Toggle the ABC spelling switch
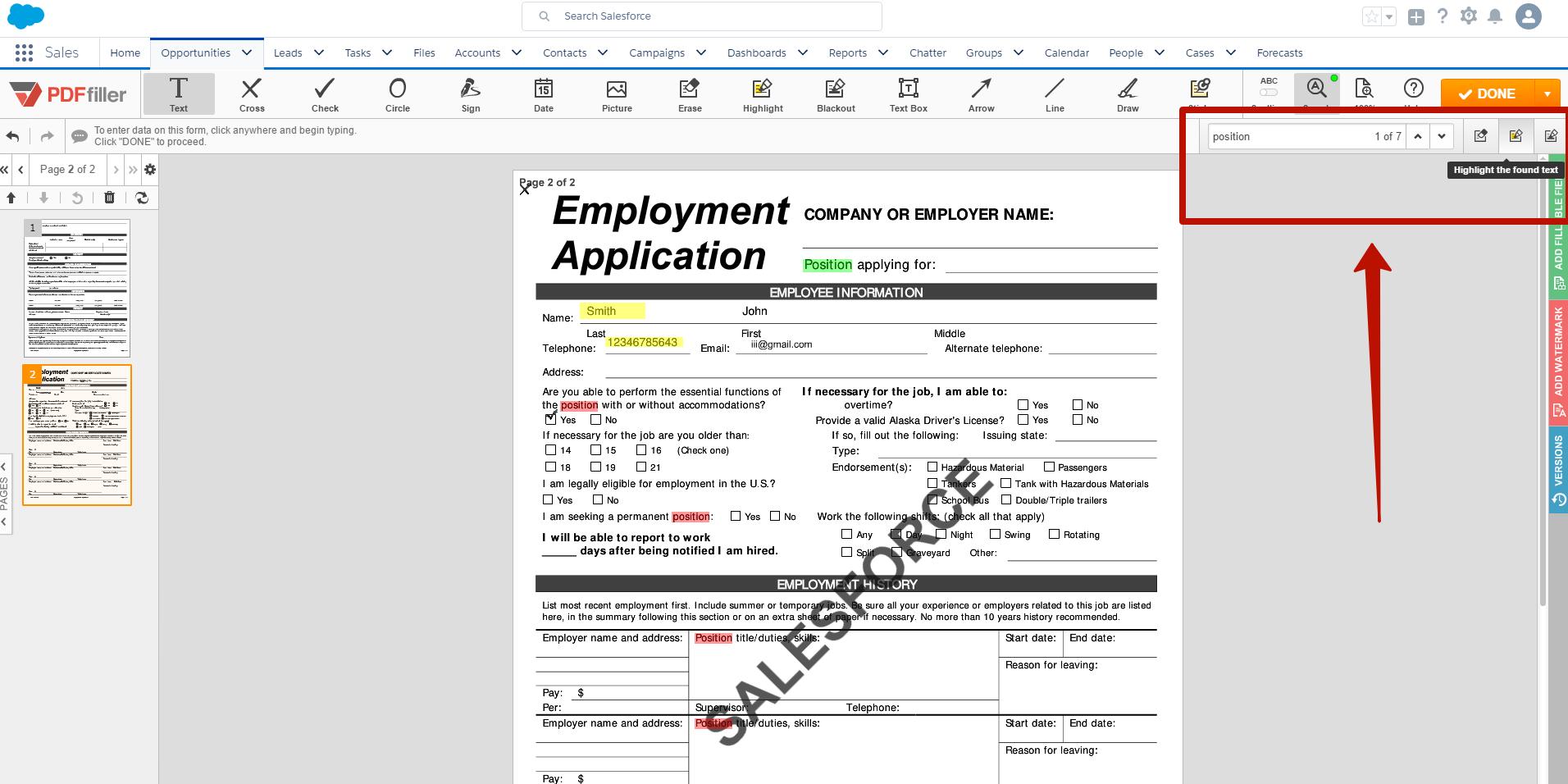1568x784 pixels. click(x=1269, y=92)
